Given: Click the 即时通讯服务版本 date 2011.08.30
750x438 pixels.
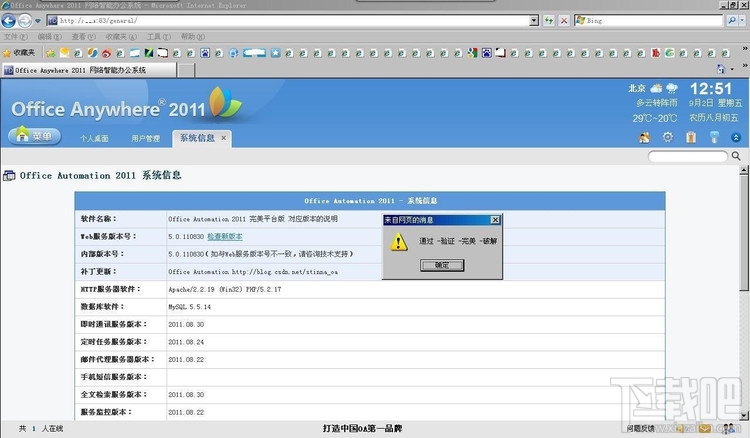Looking at the screenshot, I should (186, 324).
